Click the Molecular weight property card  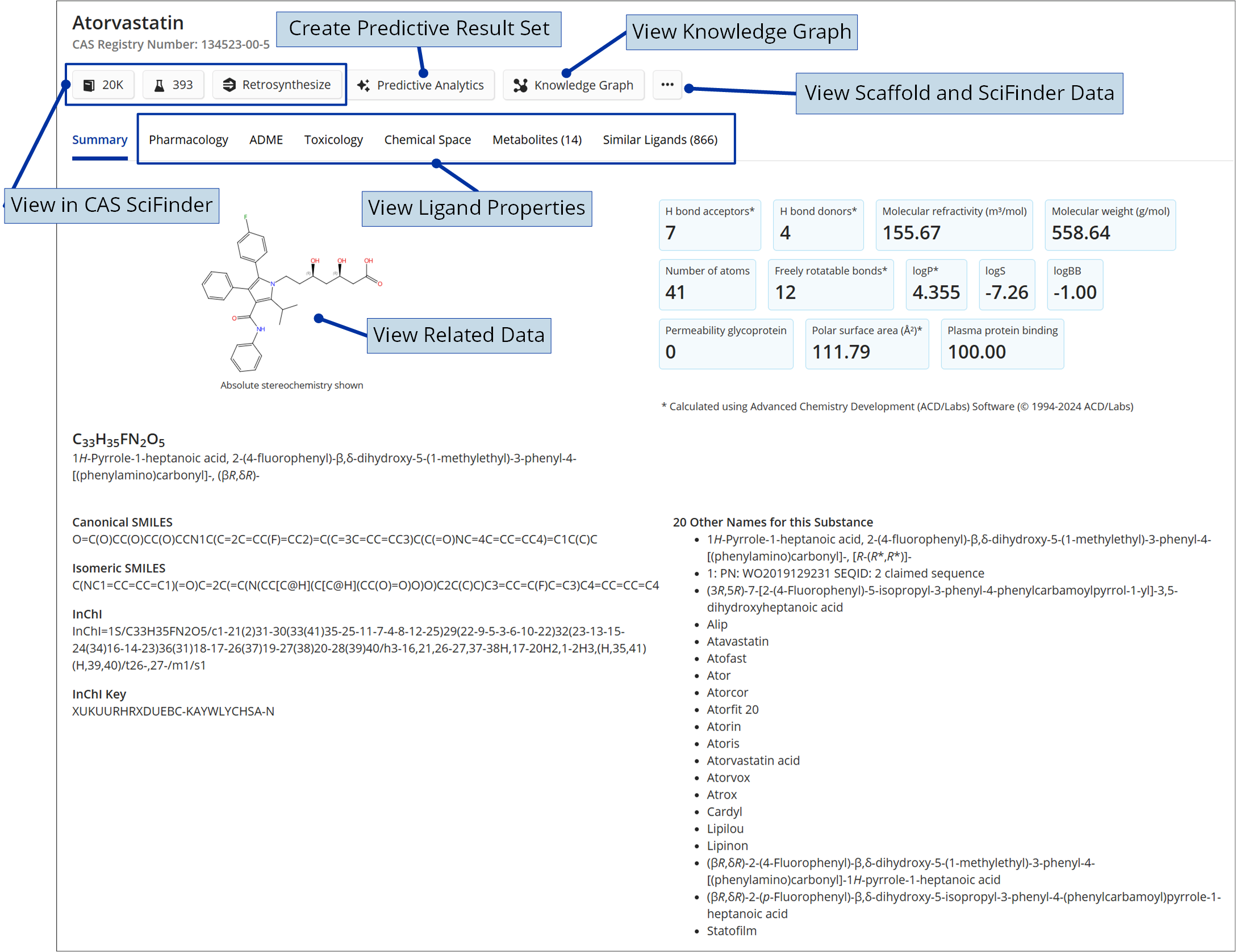(x=1110, y=225)
